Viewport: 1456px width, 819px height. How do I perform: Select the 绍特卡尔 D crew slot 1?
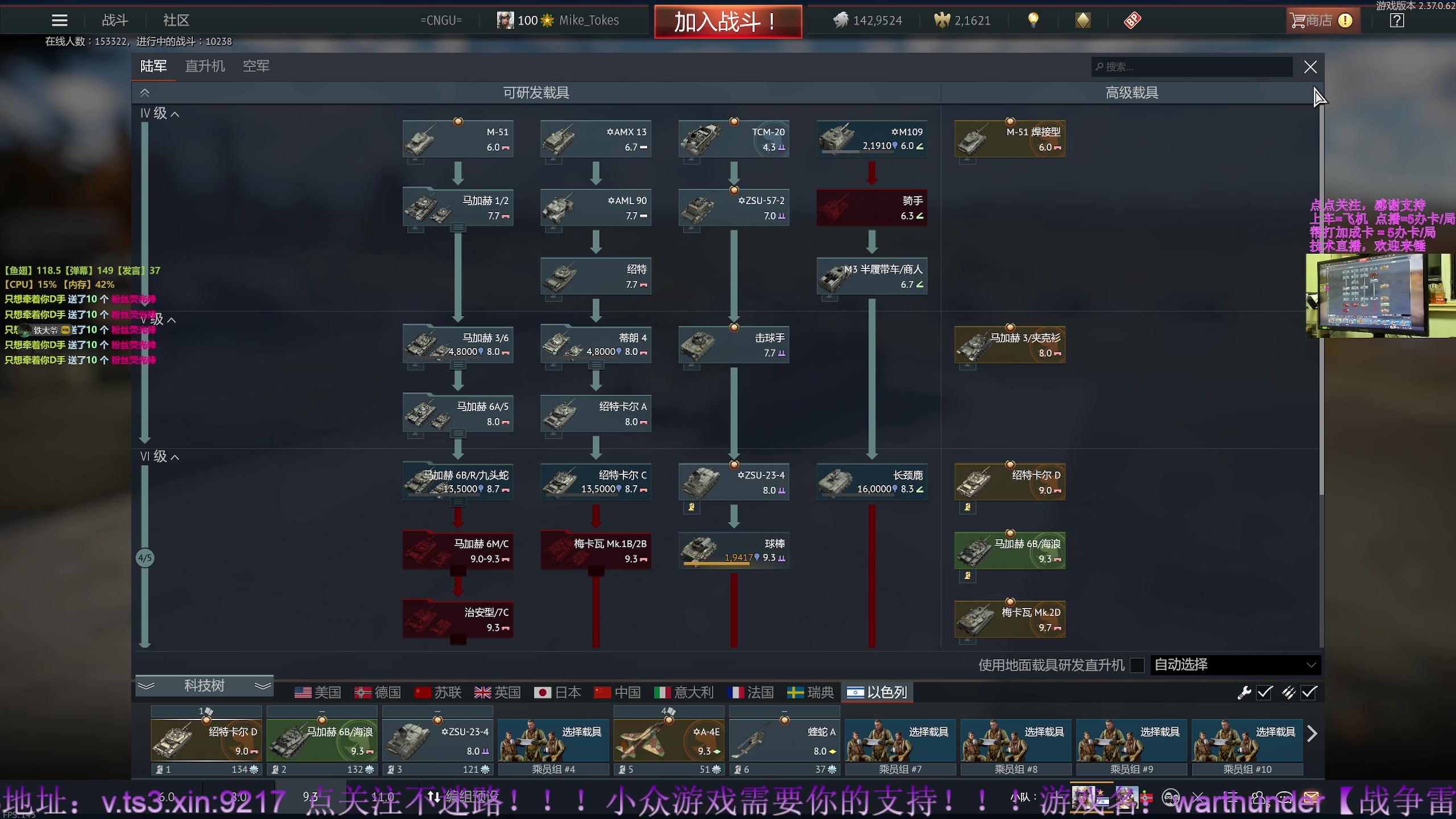tap(206, 740)
